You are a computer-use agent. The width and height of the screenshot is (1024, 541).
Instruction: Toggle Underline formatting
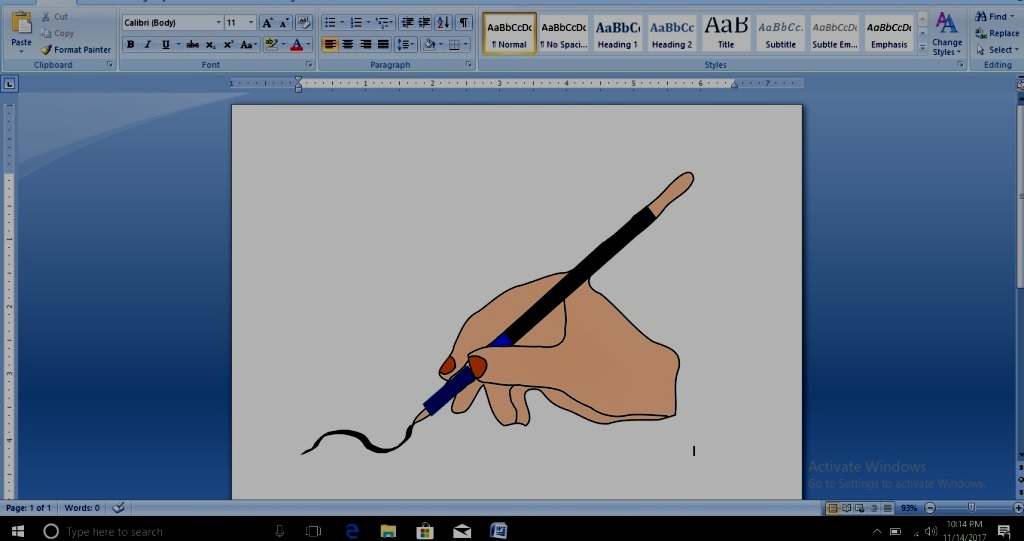[165, 44]
